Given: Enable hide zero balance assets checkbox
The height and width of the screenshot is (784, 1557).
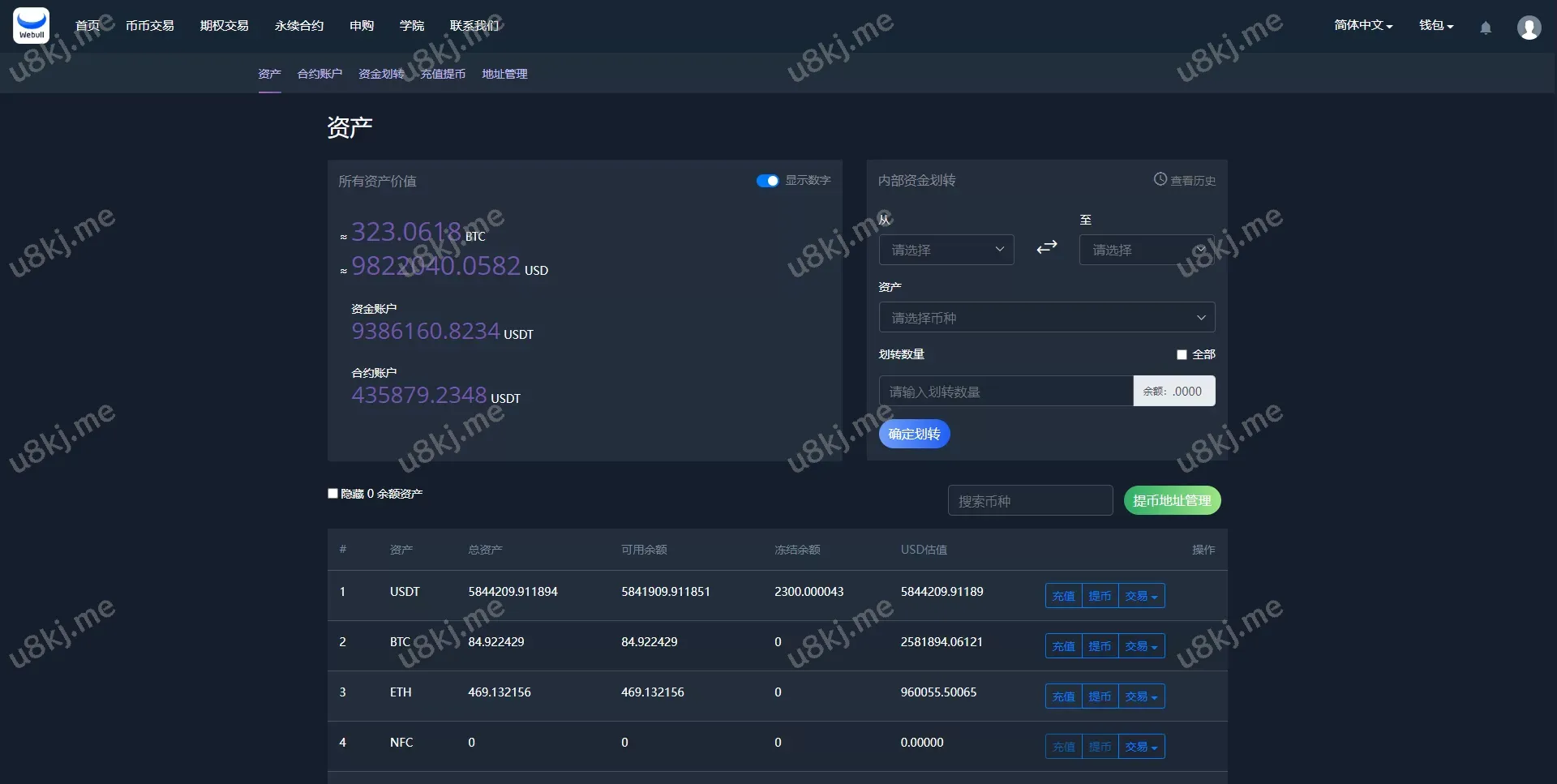Looking at the screenshot, I should (x=332, y=494).
